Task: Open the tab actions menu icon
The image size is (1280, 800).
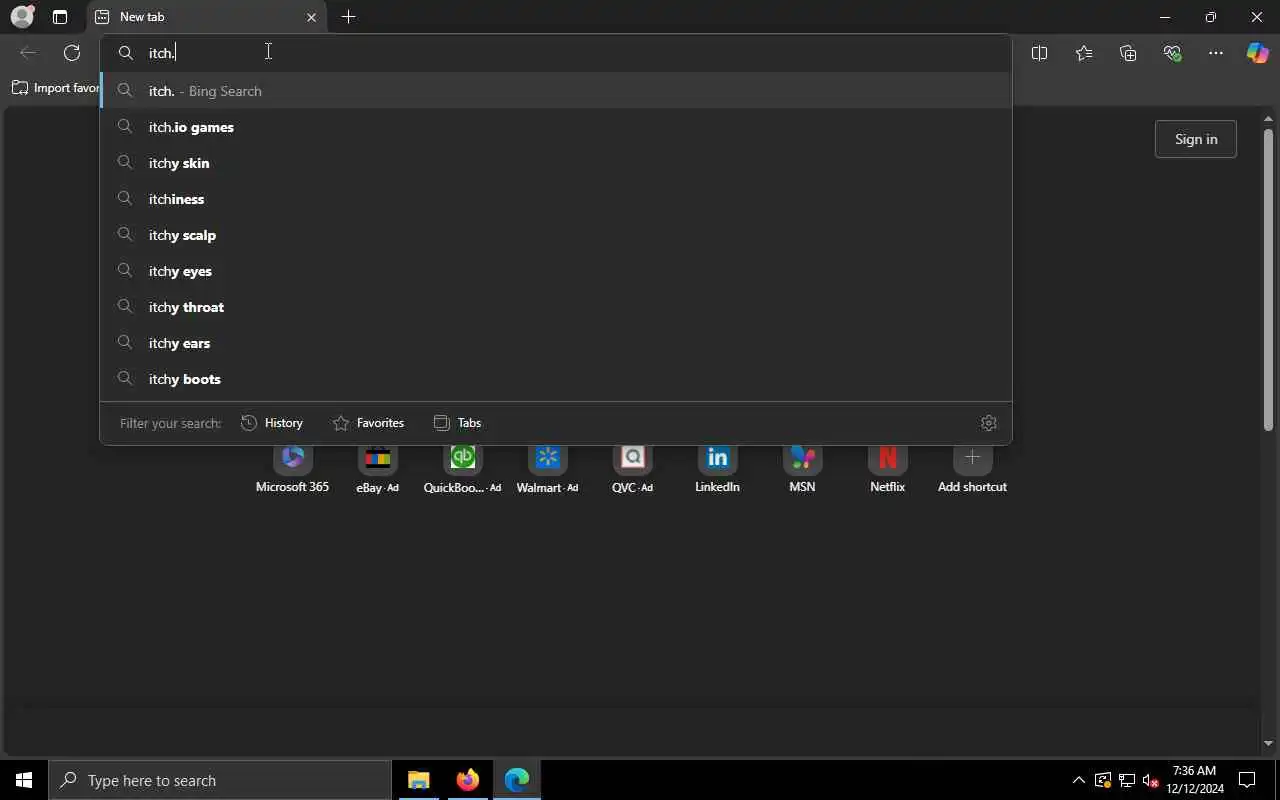Action: tap(60, 17)
